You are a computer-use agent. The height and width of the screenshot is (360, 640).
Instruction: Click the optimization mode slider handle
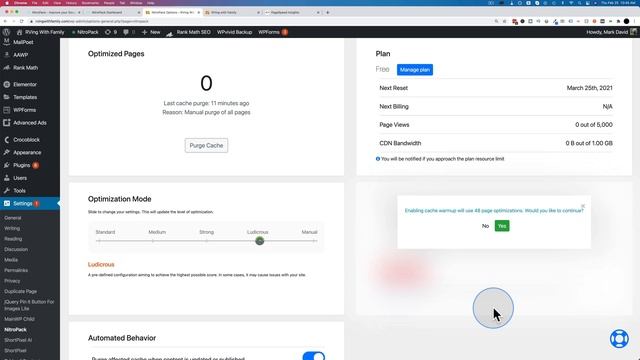point(260,241)
